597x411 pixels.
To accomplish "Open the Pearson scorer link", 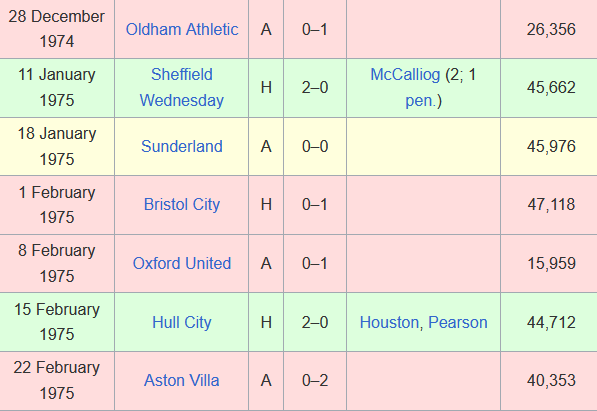I will (458, 323).
